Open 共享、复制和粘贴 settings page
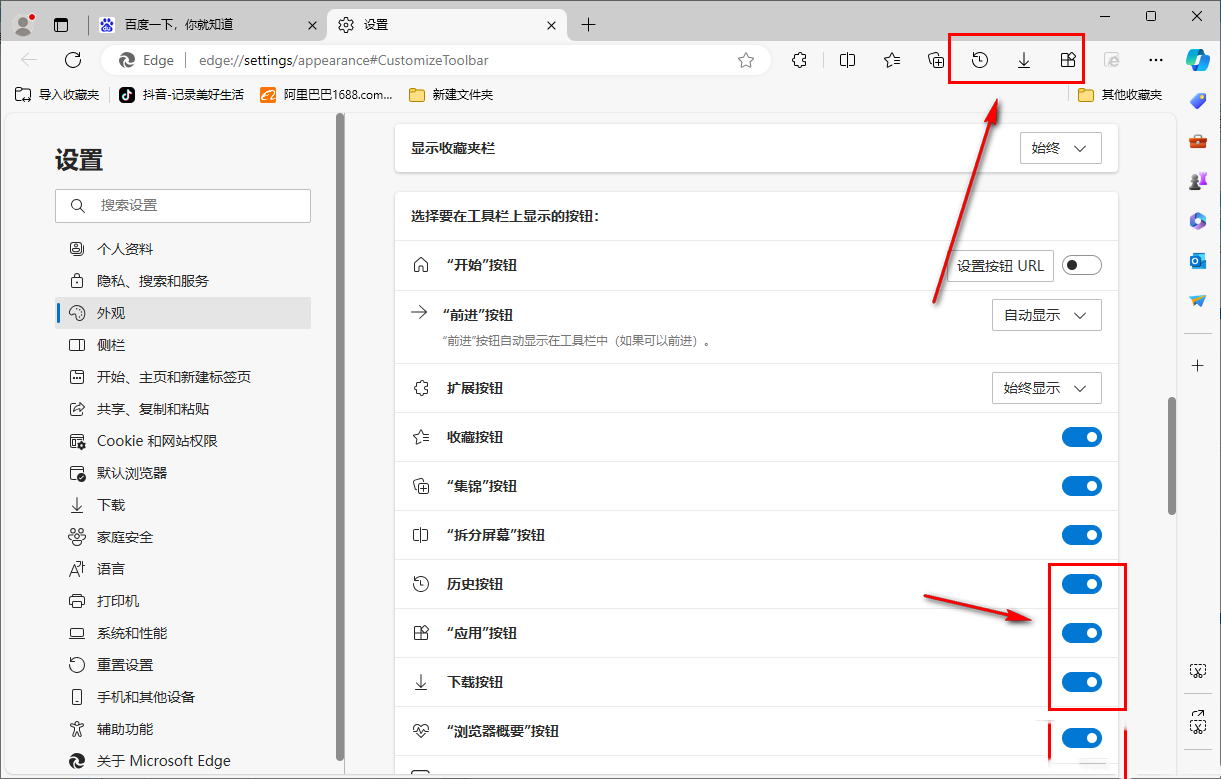Viewport: 1221px width, 779px height. point(183,409)
